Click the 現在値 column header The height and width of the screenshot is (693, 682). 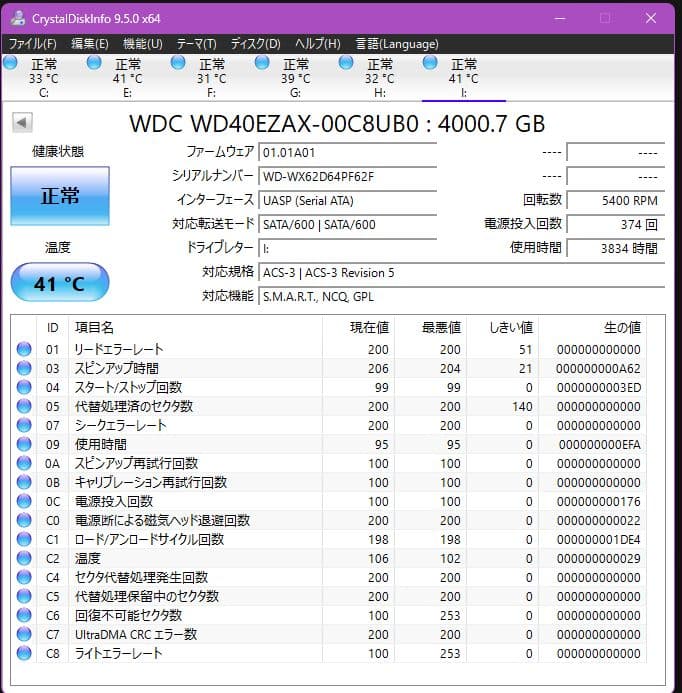pyautogui.click(x=358, y=327)
